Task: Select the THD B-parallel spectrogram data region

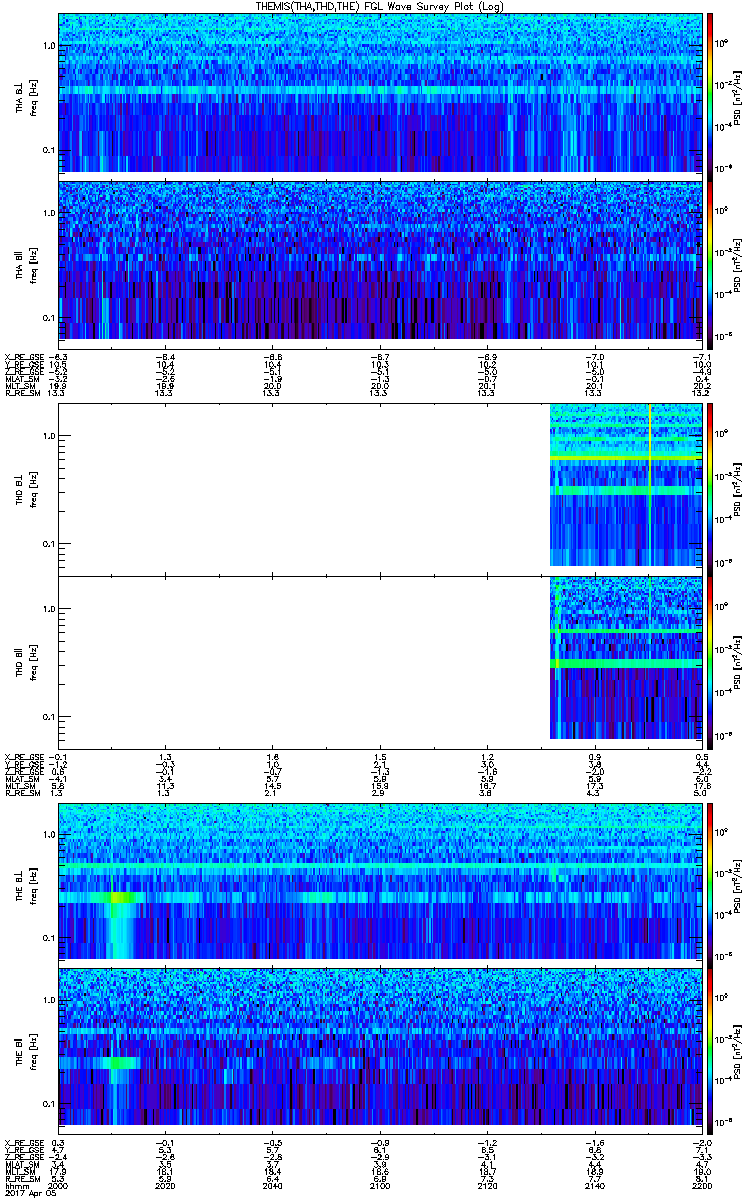Action: click(626, 658)
